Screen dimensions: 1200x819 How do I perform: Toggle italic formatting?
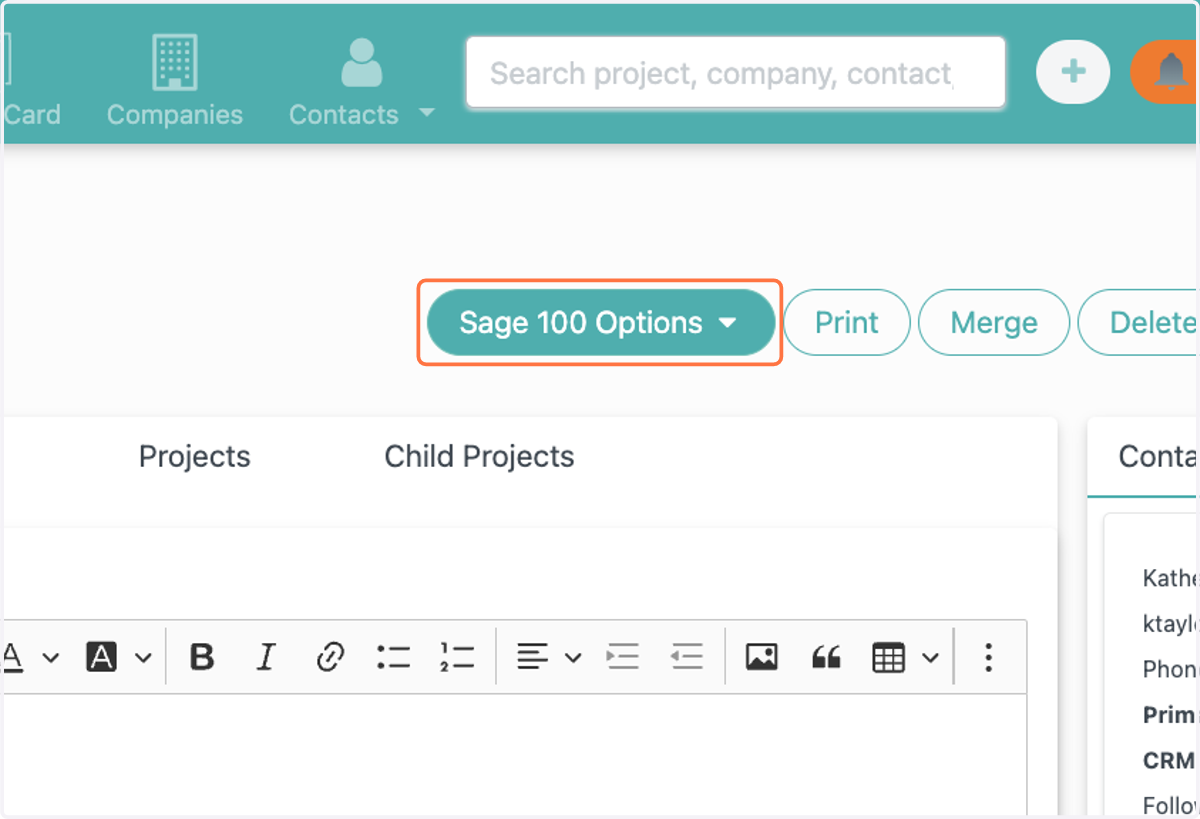click(265, 657)
